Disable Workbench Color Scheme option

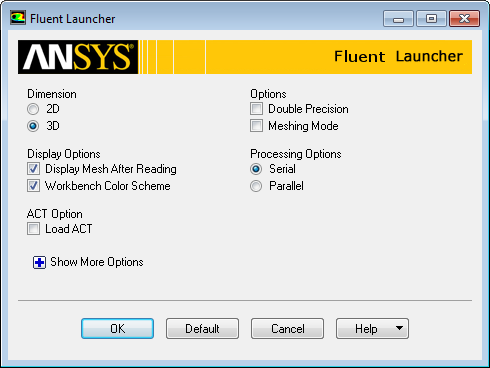click(x=33, y=186)
